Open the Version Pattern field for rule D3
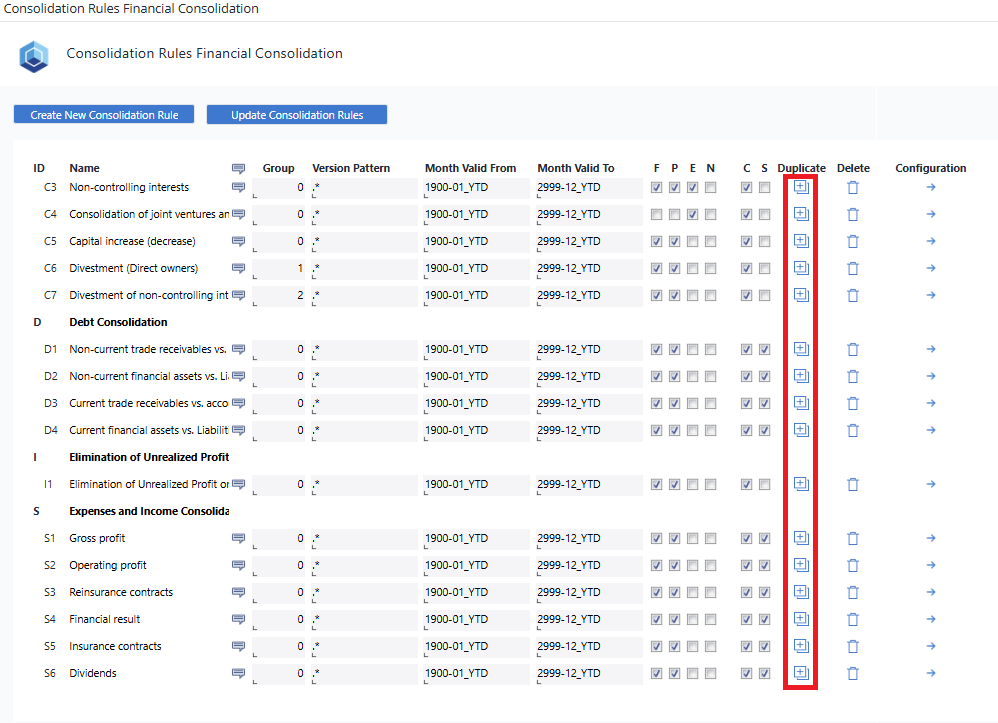The image size is (998, 723). [x=365, y=403]
